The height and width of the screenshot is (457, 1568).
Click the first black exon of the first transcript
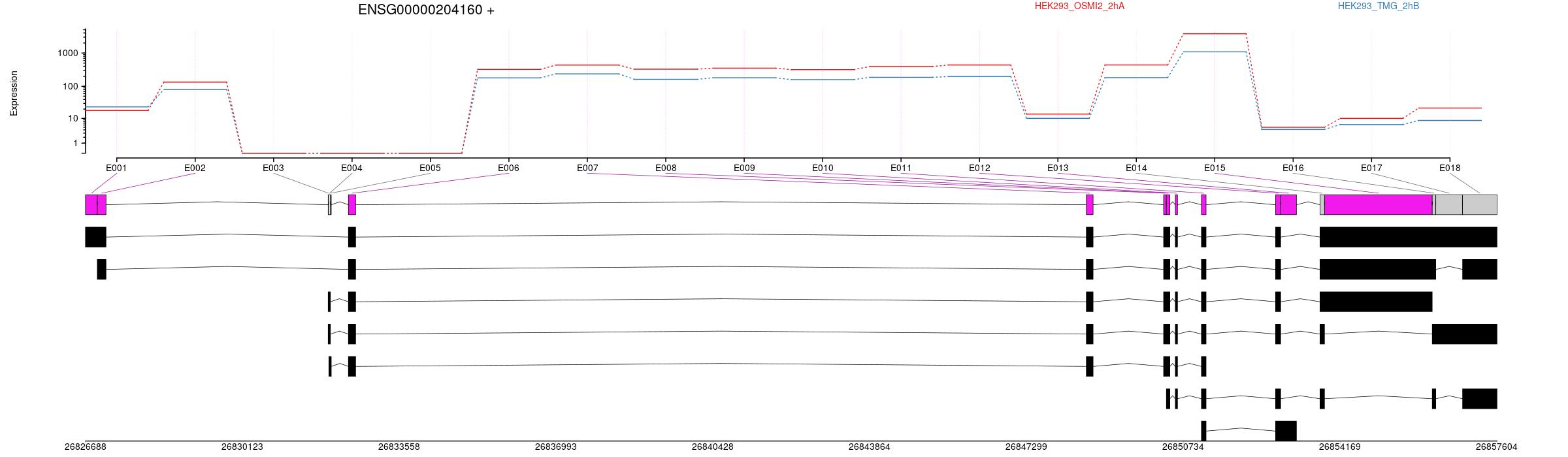95,237
